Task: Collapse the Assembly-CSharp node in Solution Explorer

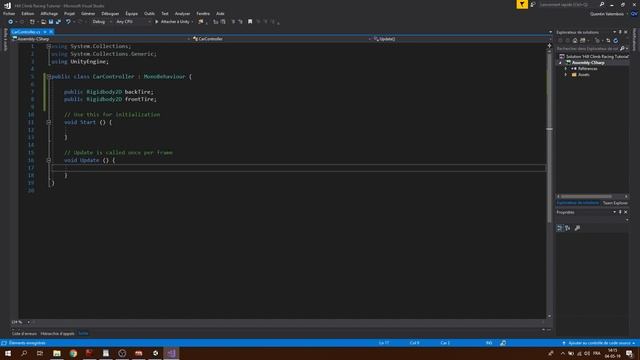Action: [560, 63]
